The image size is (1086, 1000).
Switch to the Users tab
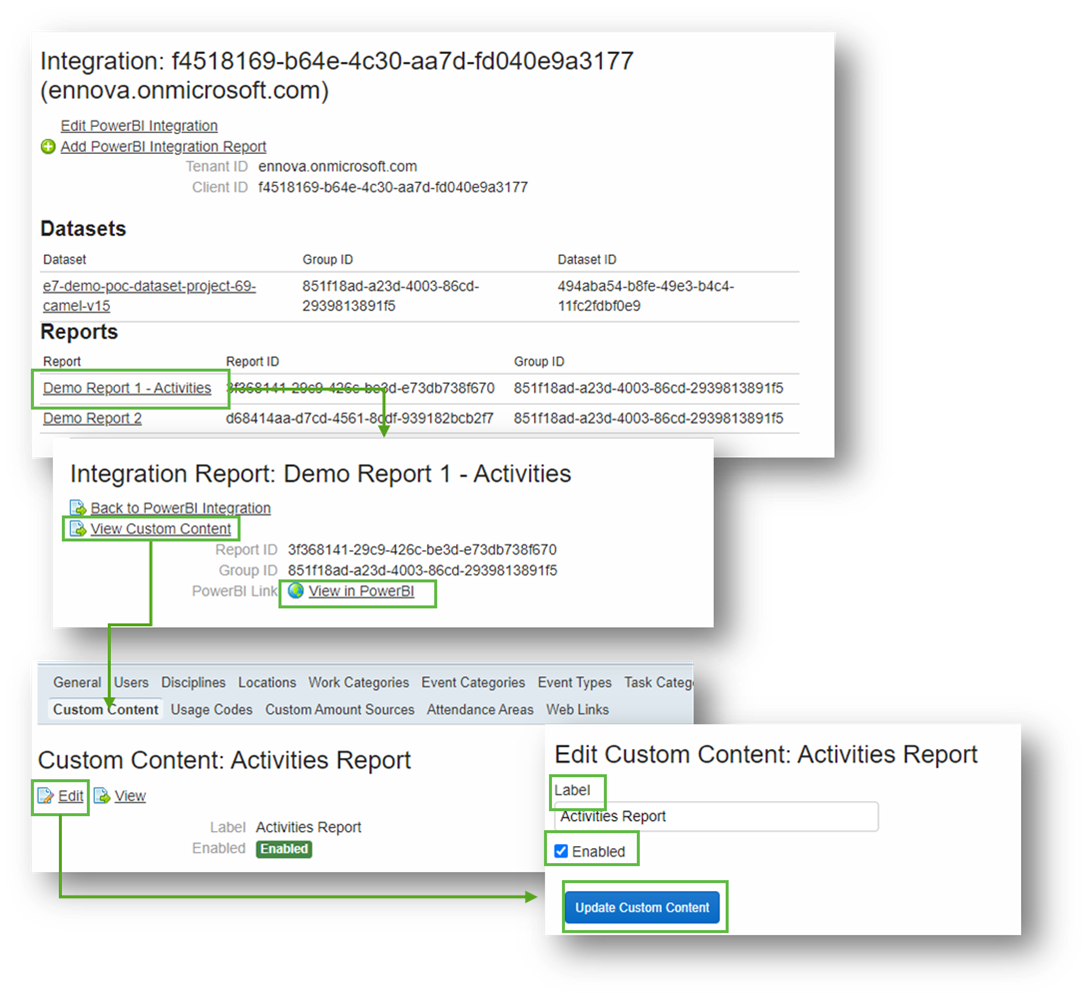click(x=131, y=683)
